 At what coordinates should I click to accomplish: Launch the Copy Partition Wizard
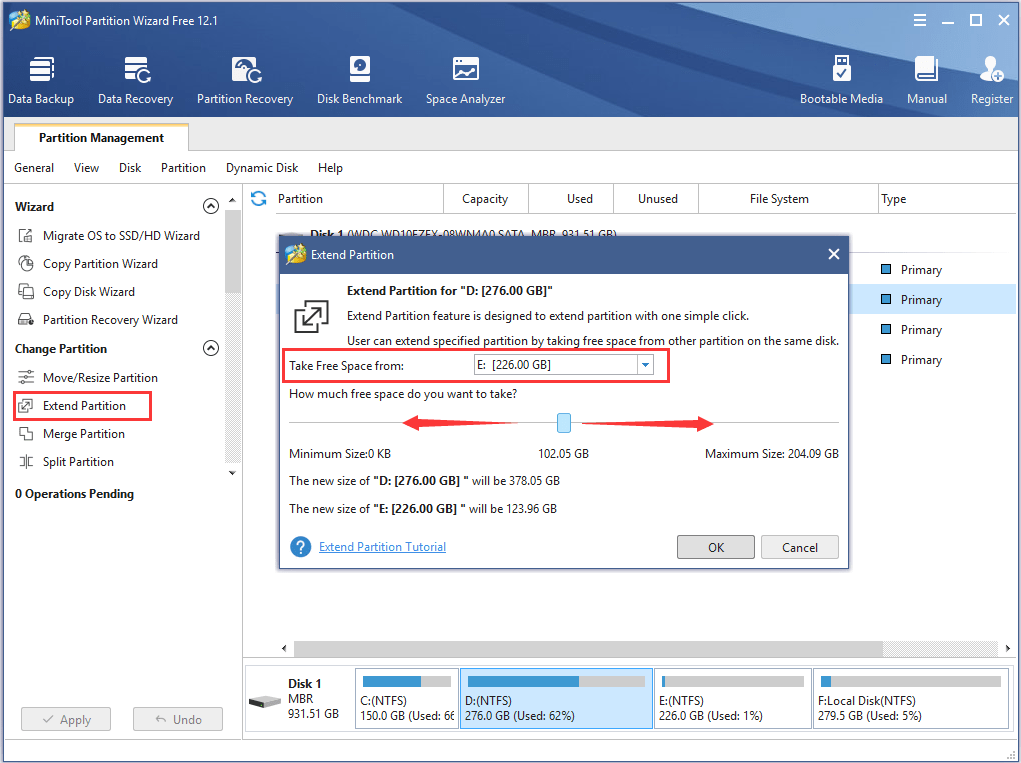point(88,264)
